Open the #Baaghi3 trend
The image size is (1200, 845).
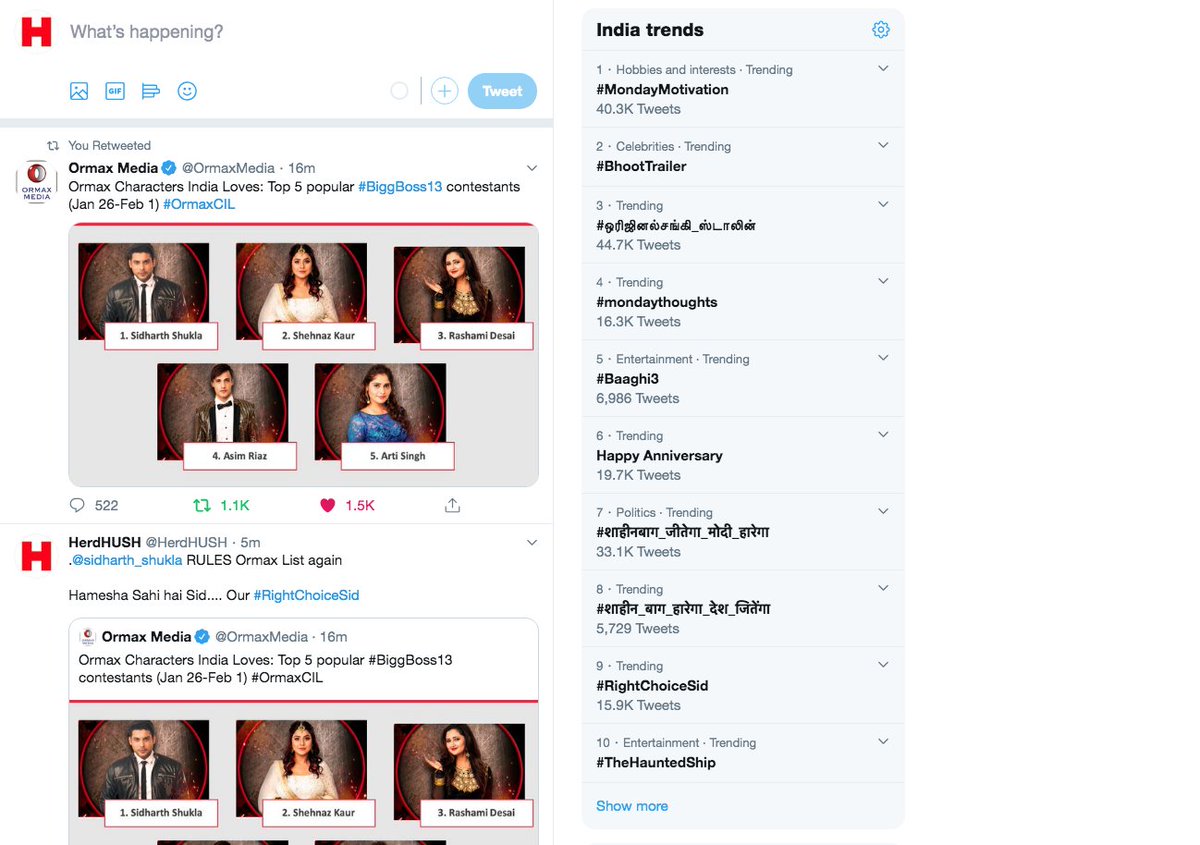click(x=627, y=379)
